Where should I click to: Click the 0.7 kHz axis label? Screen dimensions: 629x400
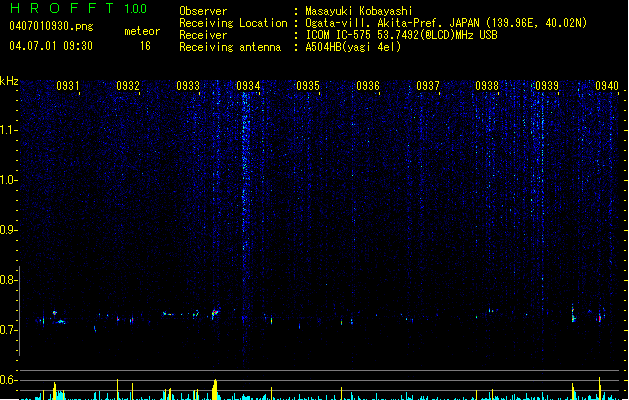pos(8,330)
